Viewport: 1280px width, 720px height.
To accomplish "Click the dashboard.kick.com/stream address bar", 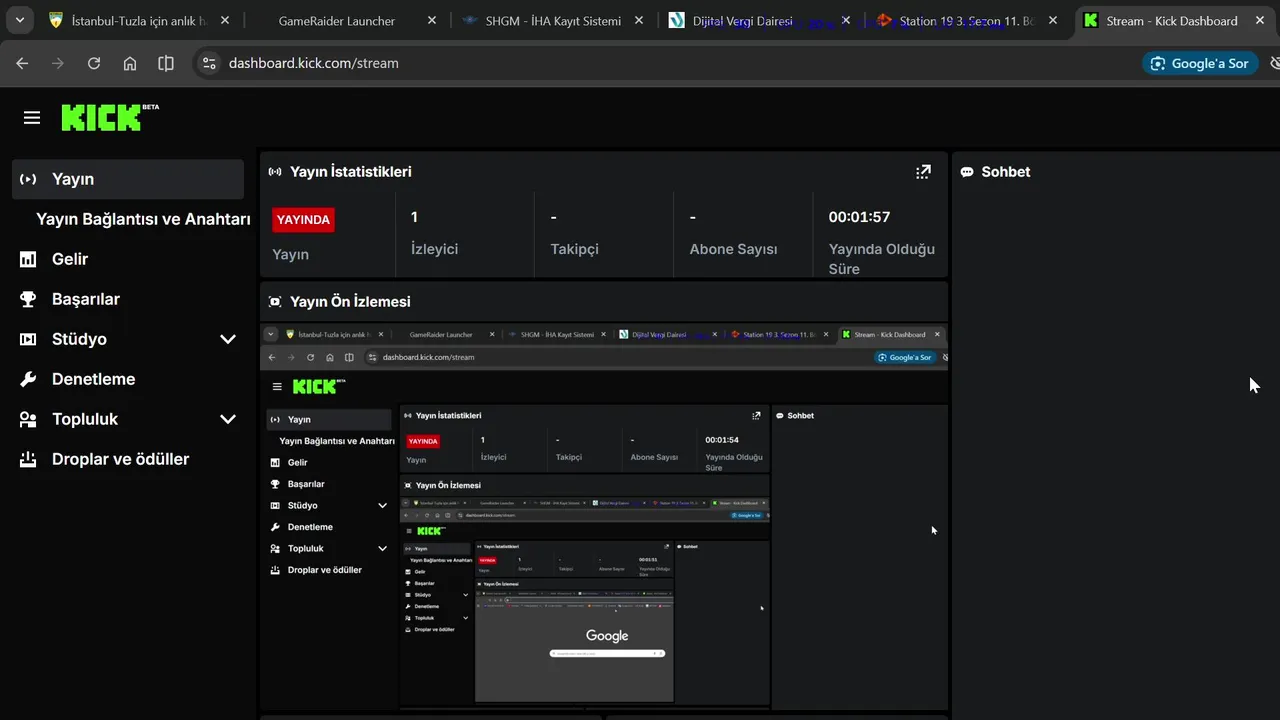I will [313, 63].
